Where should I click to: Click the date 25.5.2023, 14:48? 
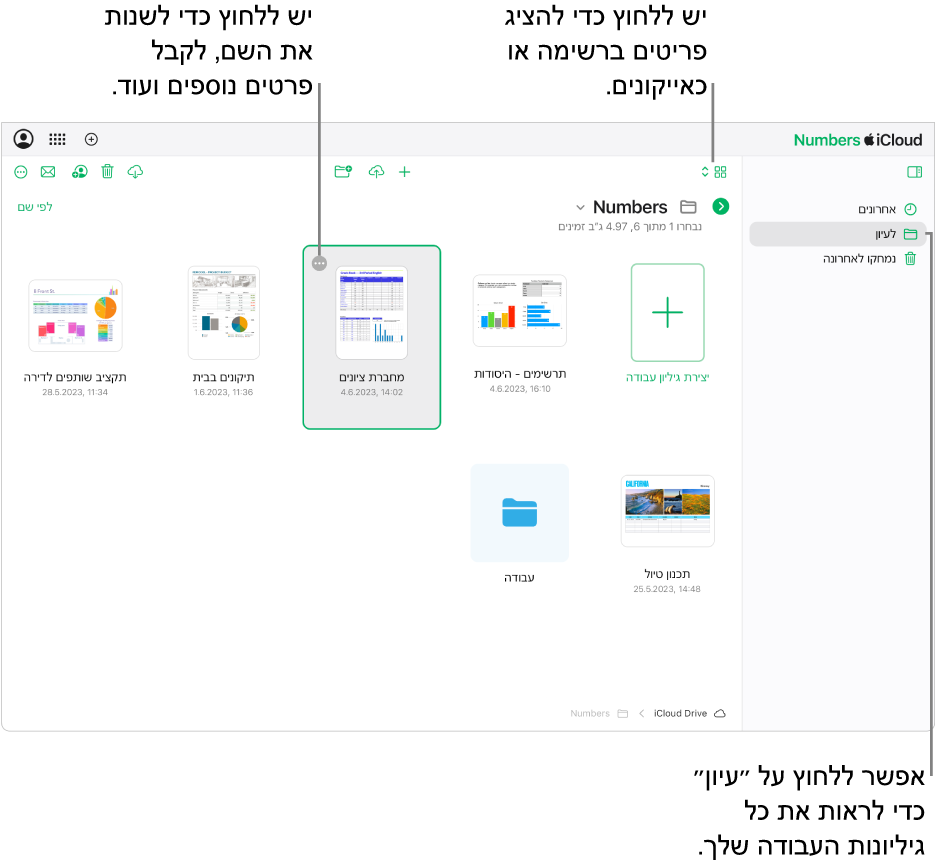tap(667, 589)
